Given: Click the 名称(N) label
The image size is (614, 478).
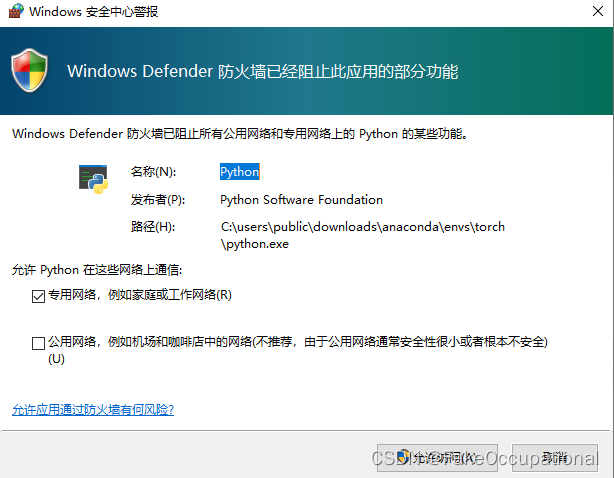Looking at the screenshot, I should coord(154,172).
